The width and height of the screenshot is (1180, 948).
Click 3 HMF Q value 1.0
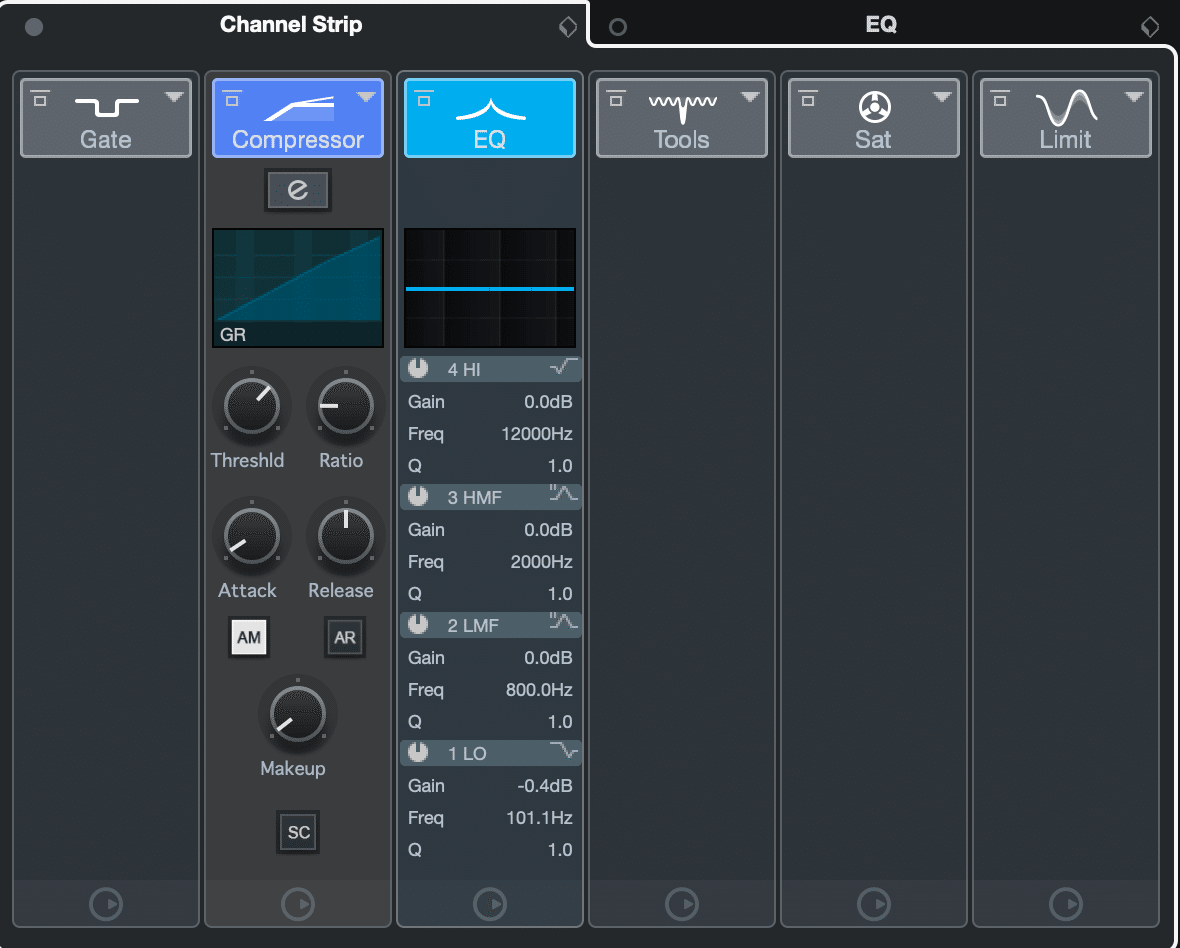(560, 594)
